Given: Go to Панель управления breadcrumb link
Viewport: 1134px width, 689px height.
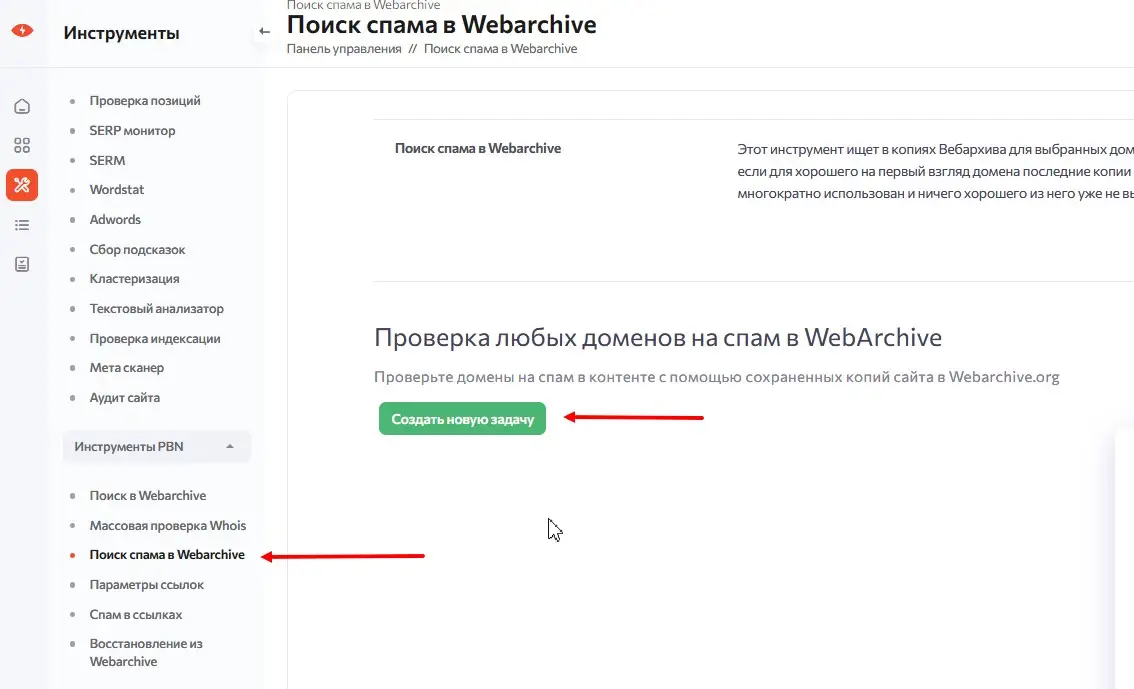Looking at the screenshot, I should [x=344, y=49].
